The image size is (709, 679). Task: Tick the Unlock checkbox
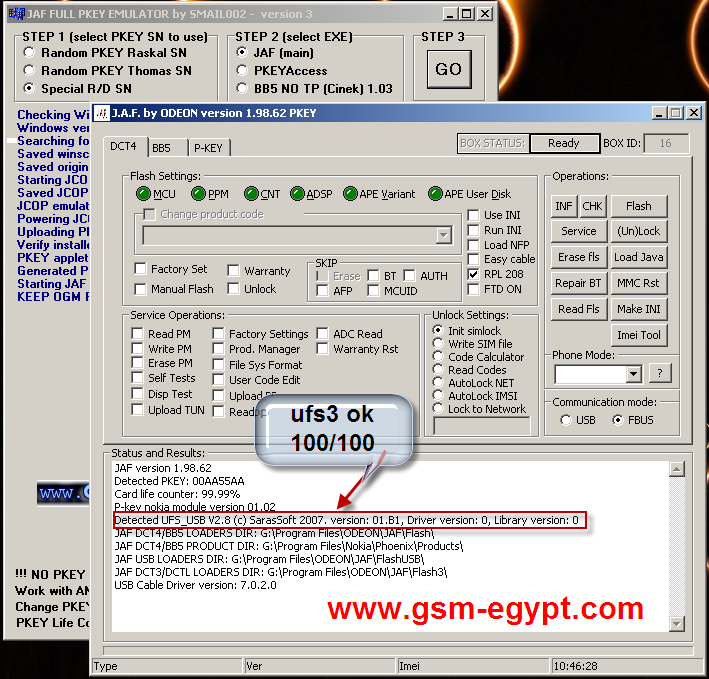233,288
